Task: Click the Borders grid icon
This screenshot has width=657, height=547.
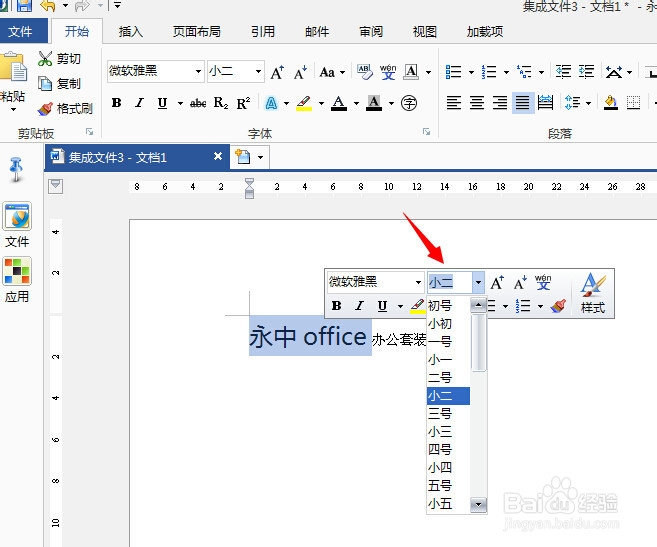Action: click(633, 103)
